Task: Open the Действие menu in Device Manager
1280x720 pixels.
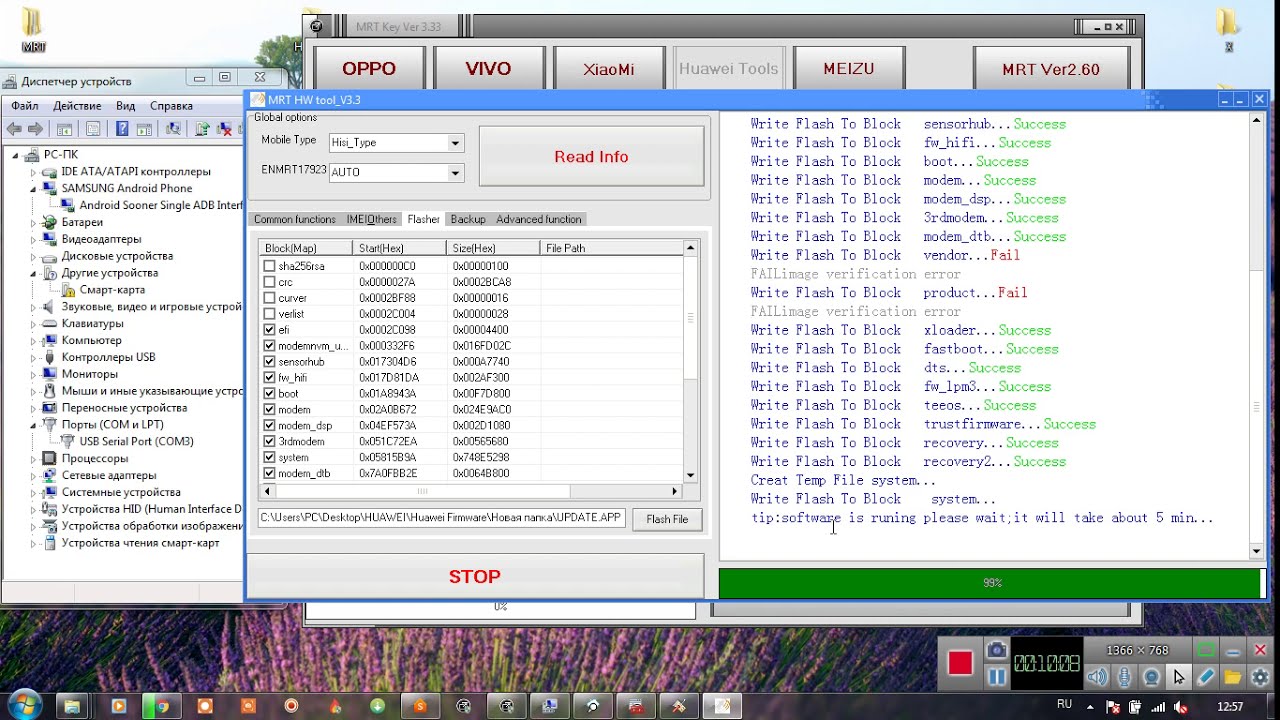Action: tap(77, 106)
